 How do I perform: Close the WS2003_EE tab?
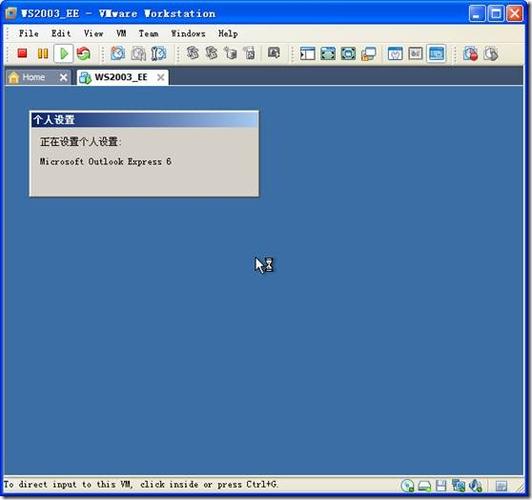pyautogui.click(x=160, y=78)
